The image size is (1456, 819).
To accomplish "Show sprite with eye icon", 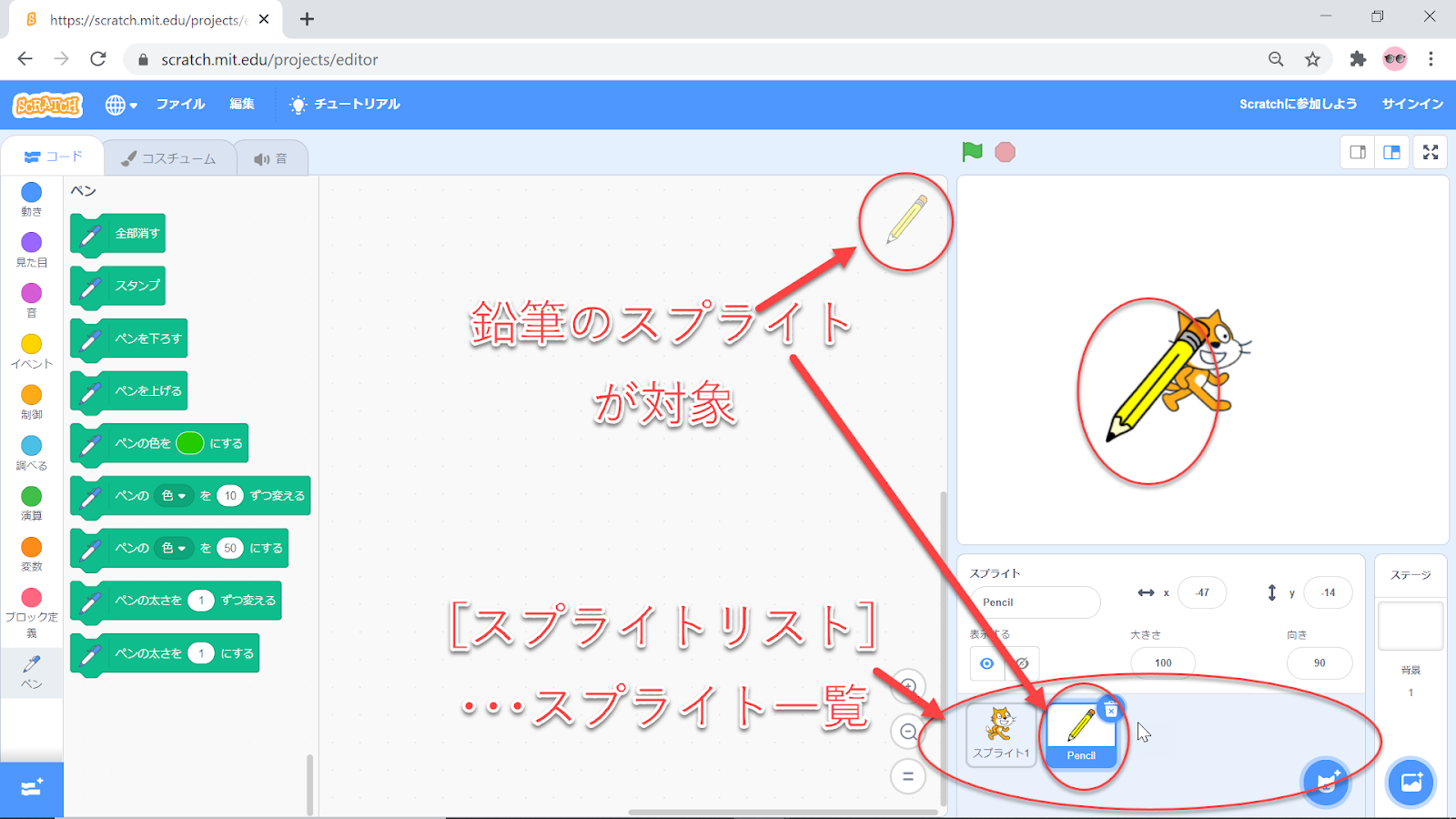I will point(987,663).
